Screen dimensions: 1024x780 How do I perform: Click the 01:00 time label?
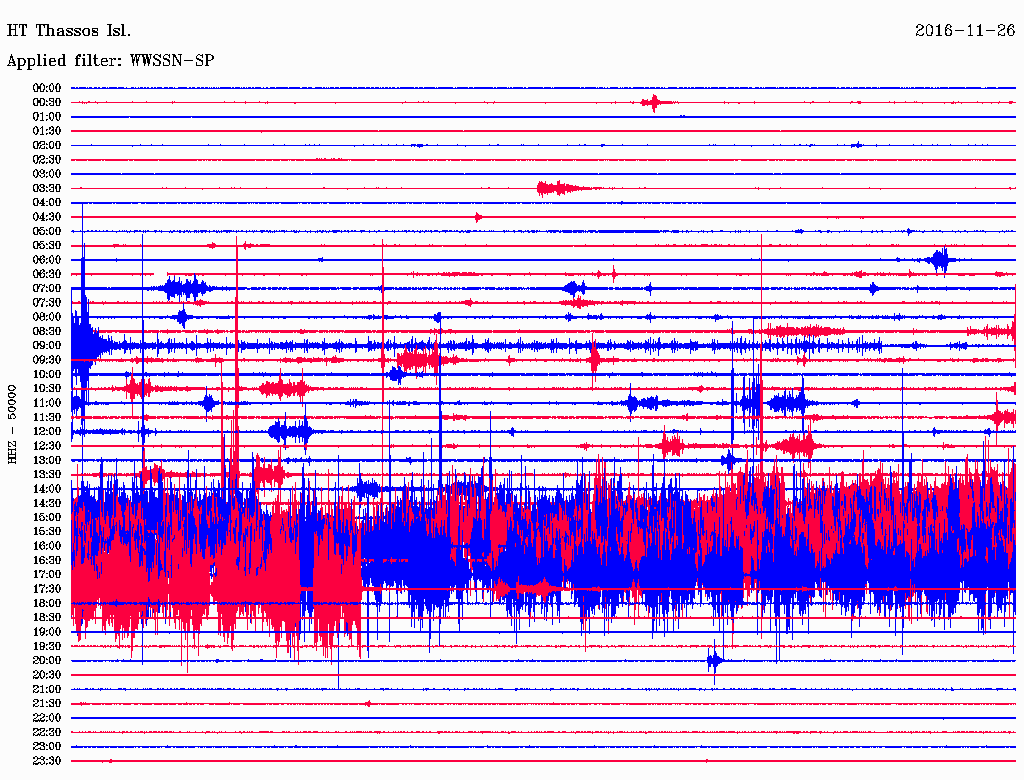47,117
